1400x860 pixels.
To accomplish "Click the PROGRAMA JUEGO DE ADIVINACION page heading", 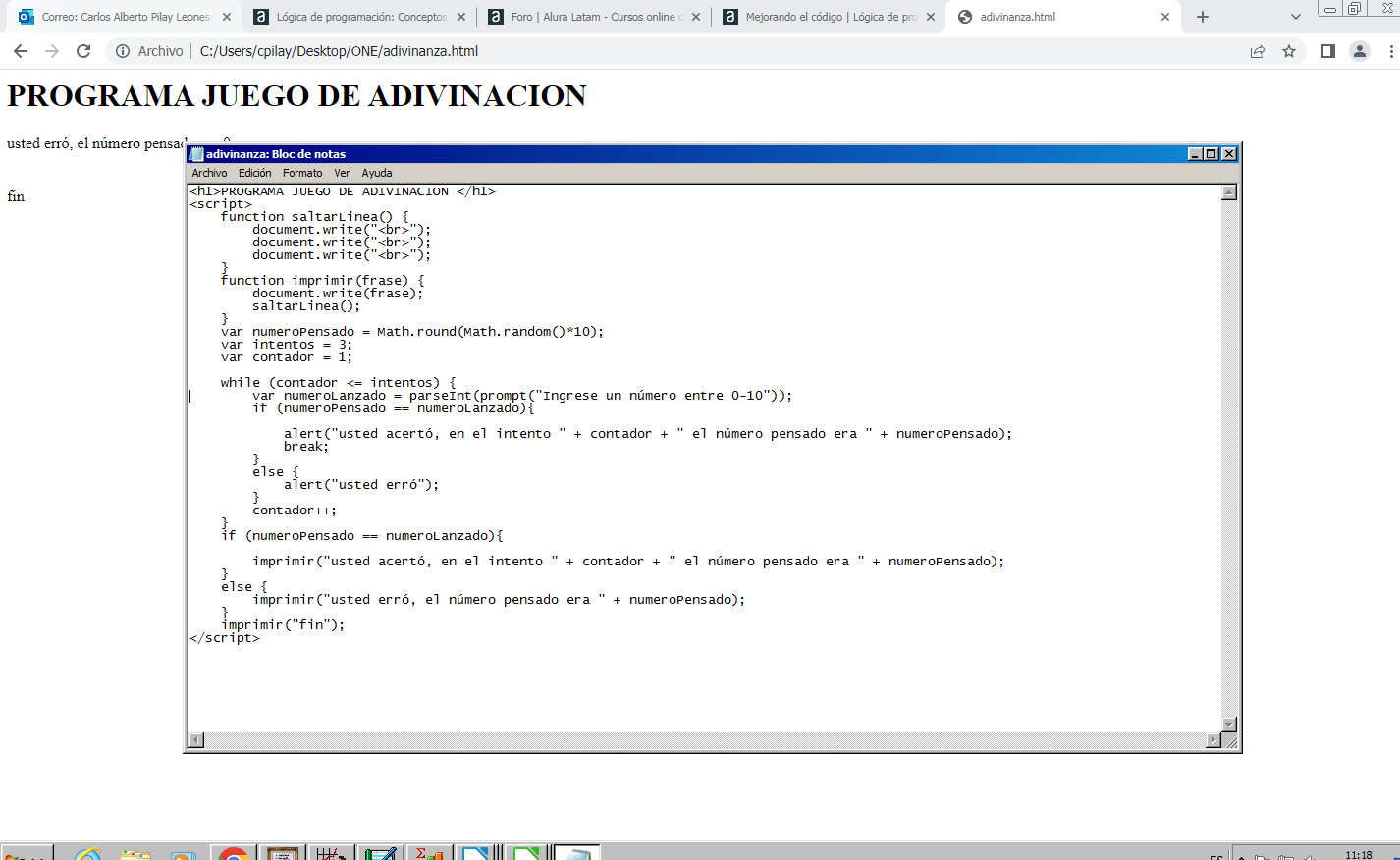I will (x=296, y=96).
